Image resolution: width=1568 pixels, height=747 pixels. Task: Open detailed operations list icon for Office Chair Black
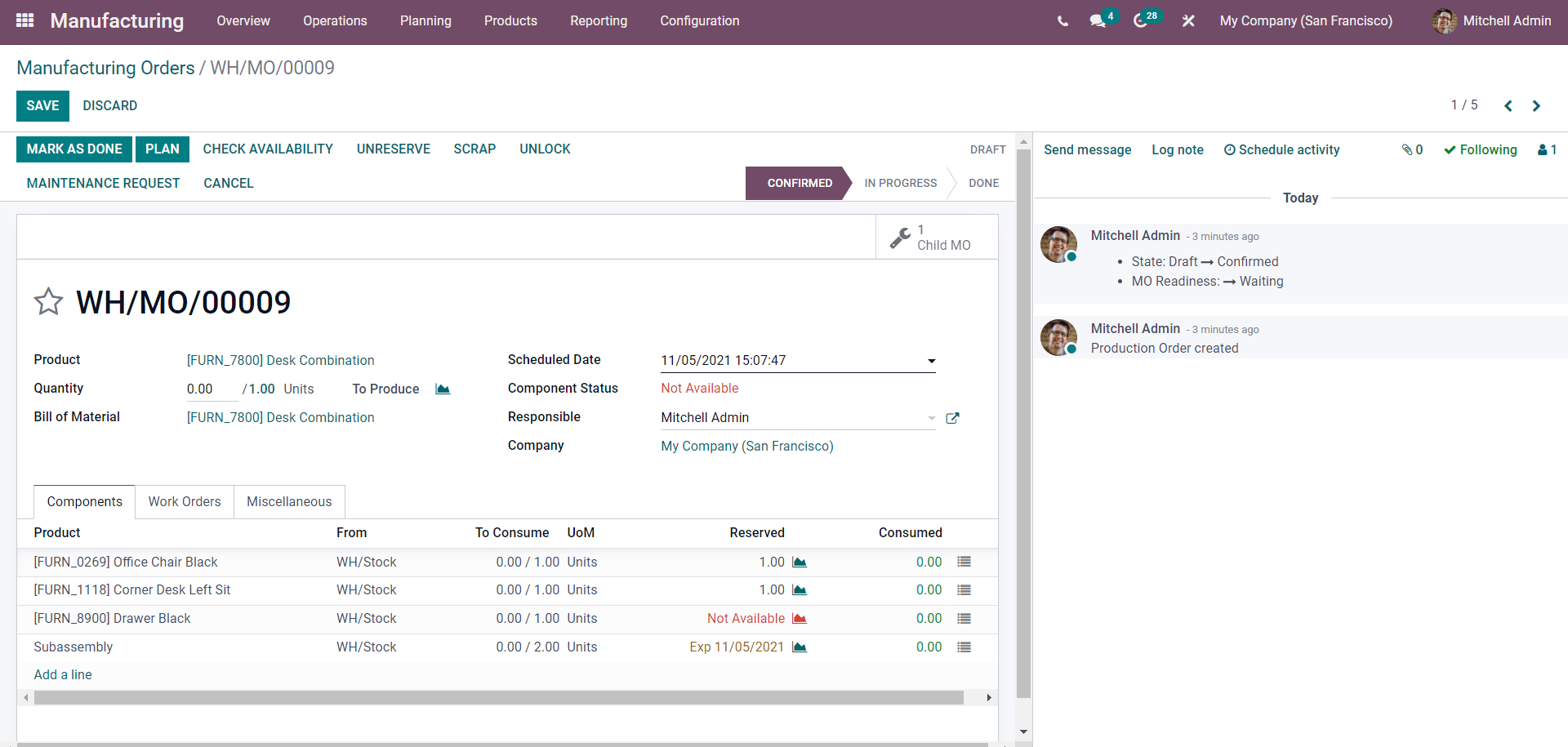click(x=964, y=562)
